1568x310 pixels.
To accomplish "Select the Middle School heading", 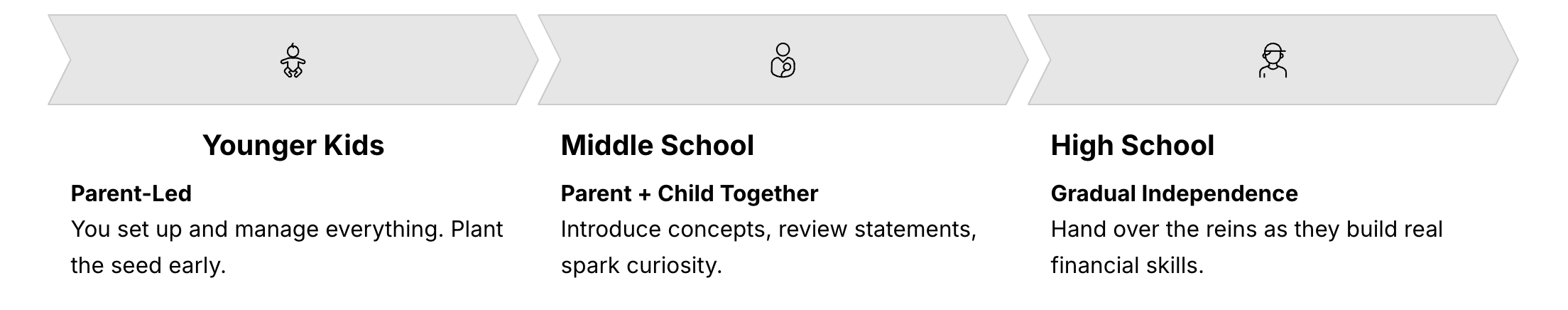I will coord(657,145).
